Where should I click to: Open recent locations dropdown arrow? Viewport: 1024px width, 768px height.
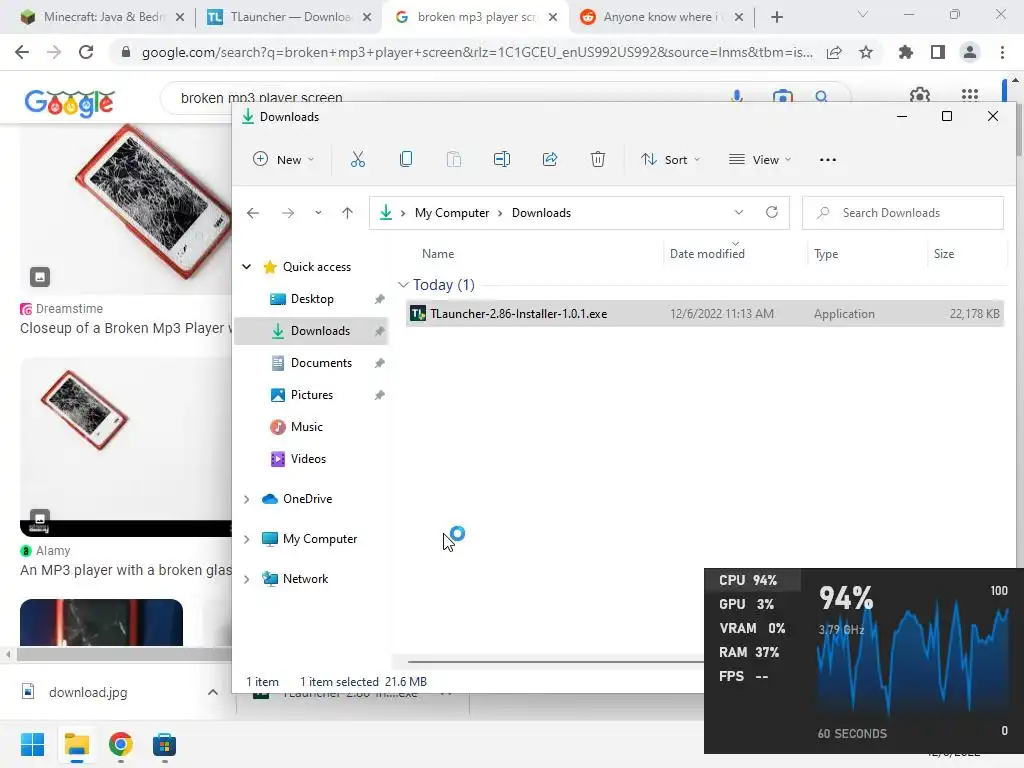pyautogui.click(x=318, y=213)
